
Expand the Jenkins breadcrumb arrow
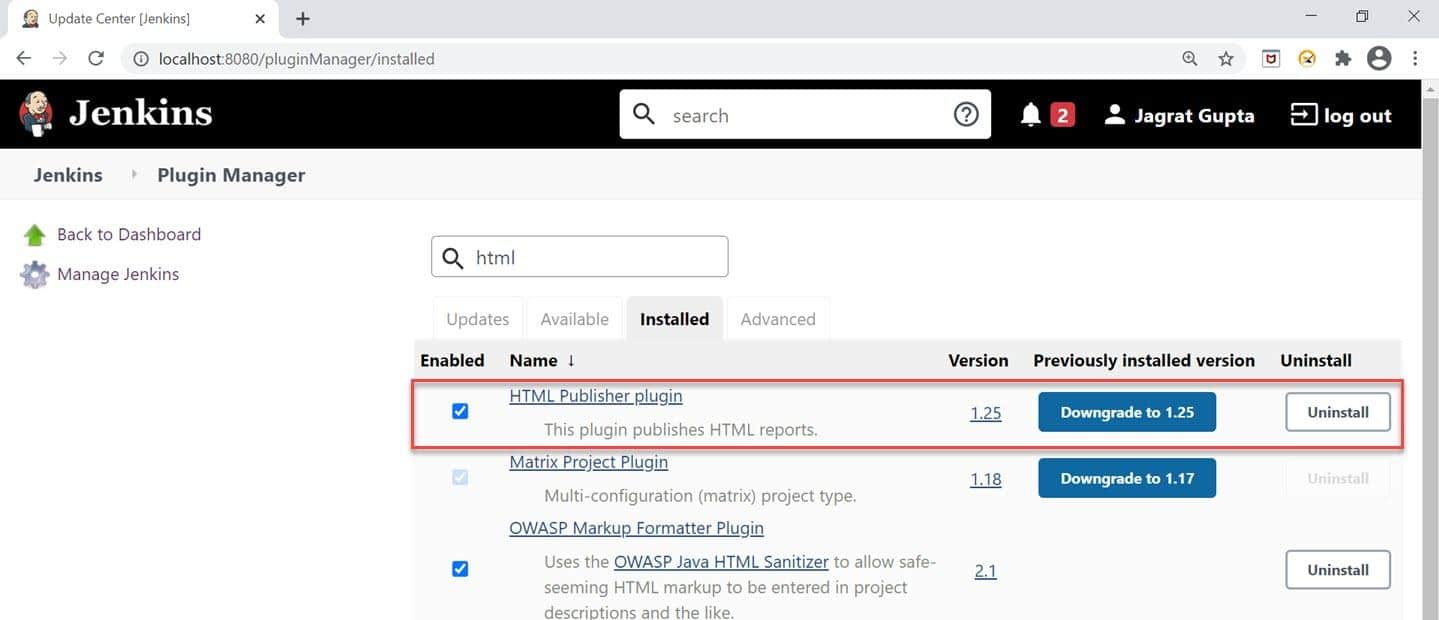[x=134, y=175]
